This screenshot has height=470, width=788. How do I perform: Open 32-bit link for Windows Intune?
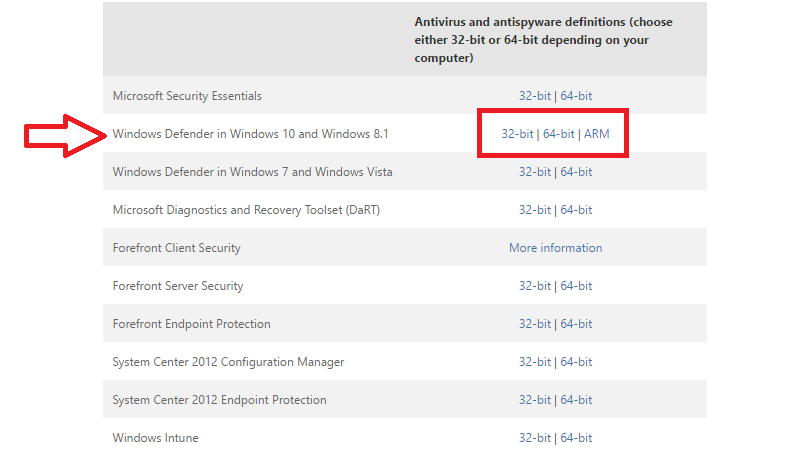pyautogui.click(x=535, y=438)
